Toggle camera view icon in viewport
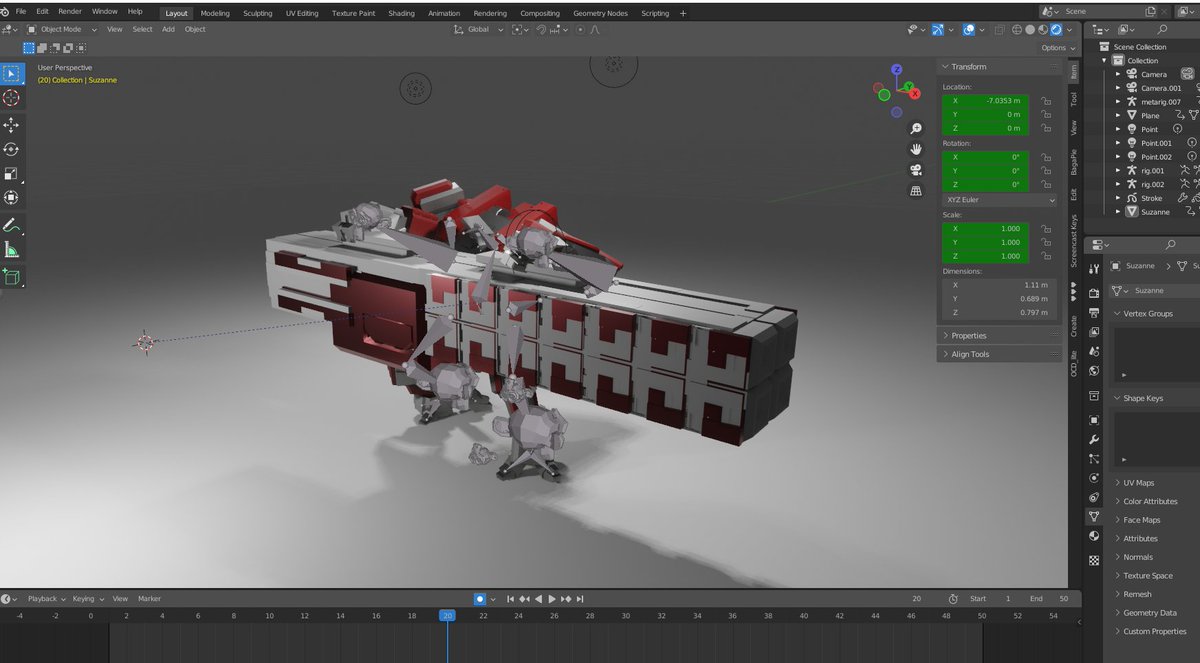The image size is (1200, 663). pyautogui.click(x=916, y=170)
